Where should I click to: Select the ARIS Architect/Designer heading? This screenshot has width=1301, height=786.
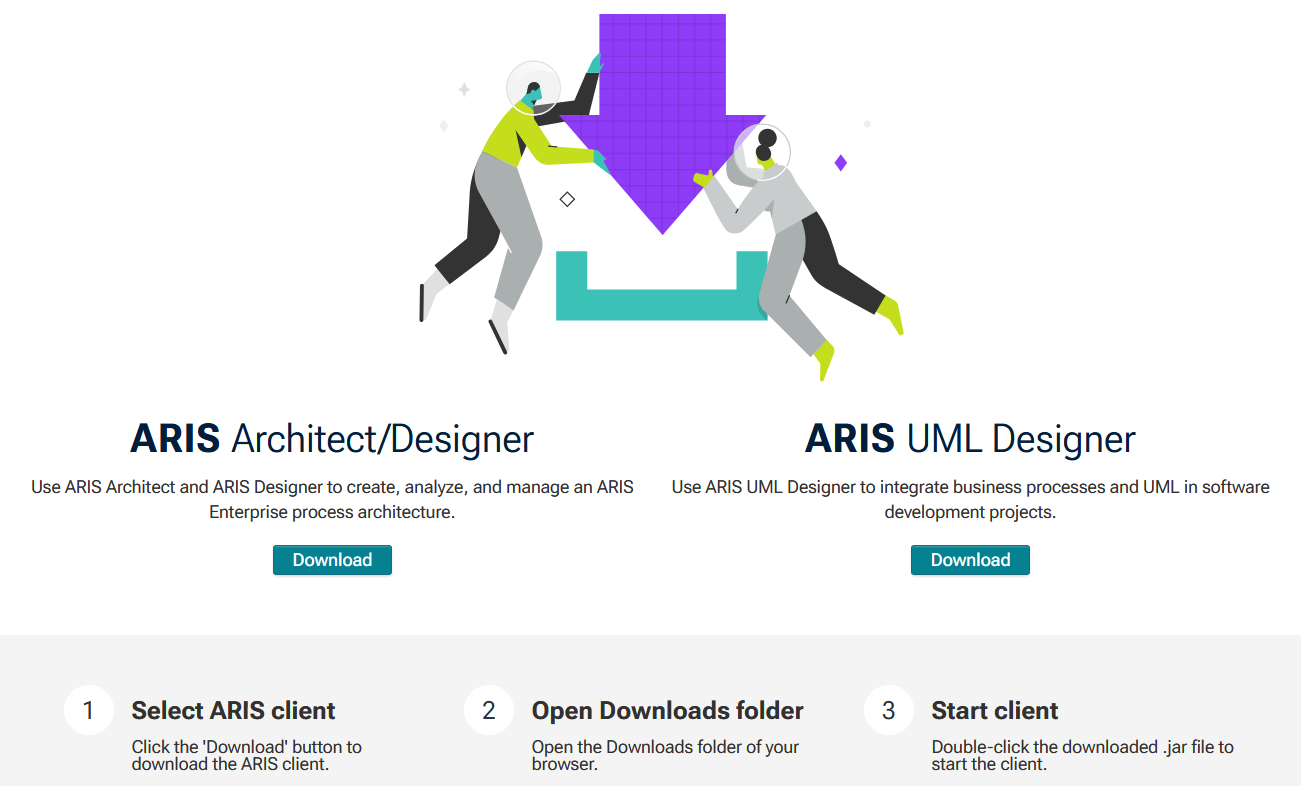pos(332,439)
